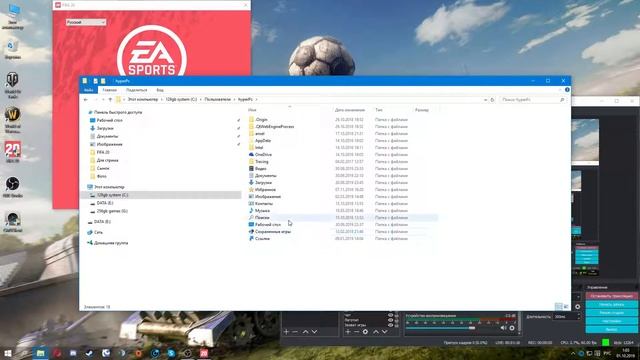The width and height of the screenshot is (640, 360).
Task: Select the Контакты folder icon
Action: [x=251, y=203]
